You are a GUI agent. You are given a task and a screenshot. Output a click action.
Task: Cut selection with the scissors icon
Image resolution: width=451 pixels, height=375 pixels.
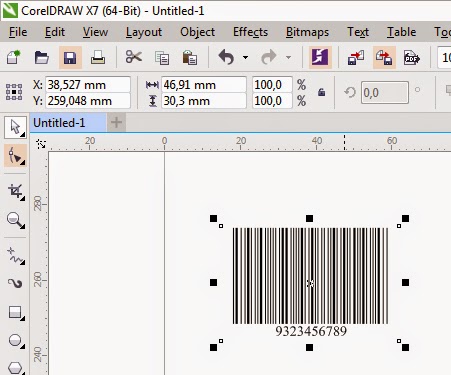(134, 57)
